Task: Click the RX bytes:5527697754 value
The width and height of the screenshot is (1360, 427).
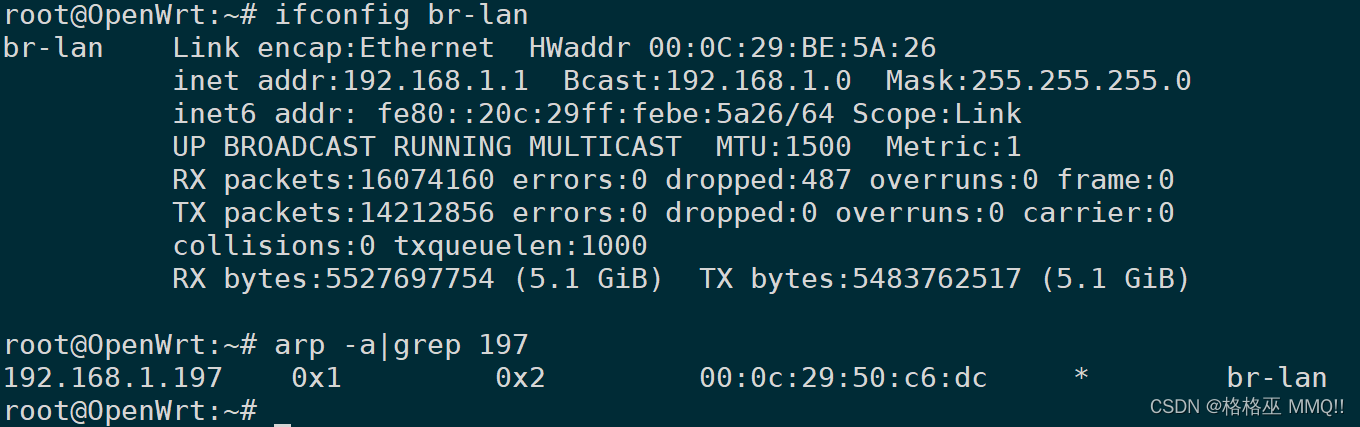Action: pos(333,279)
